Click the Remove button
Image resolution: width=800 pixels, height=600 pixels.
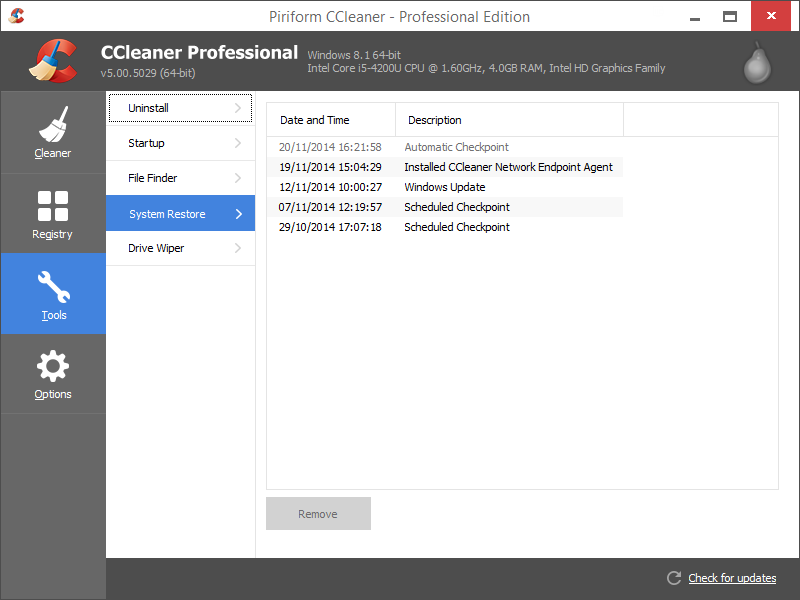coord(318,513)
